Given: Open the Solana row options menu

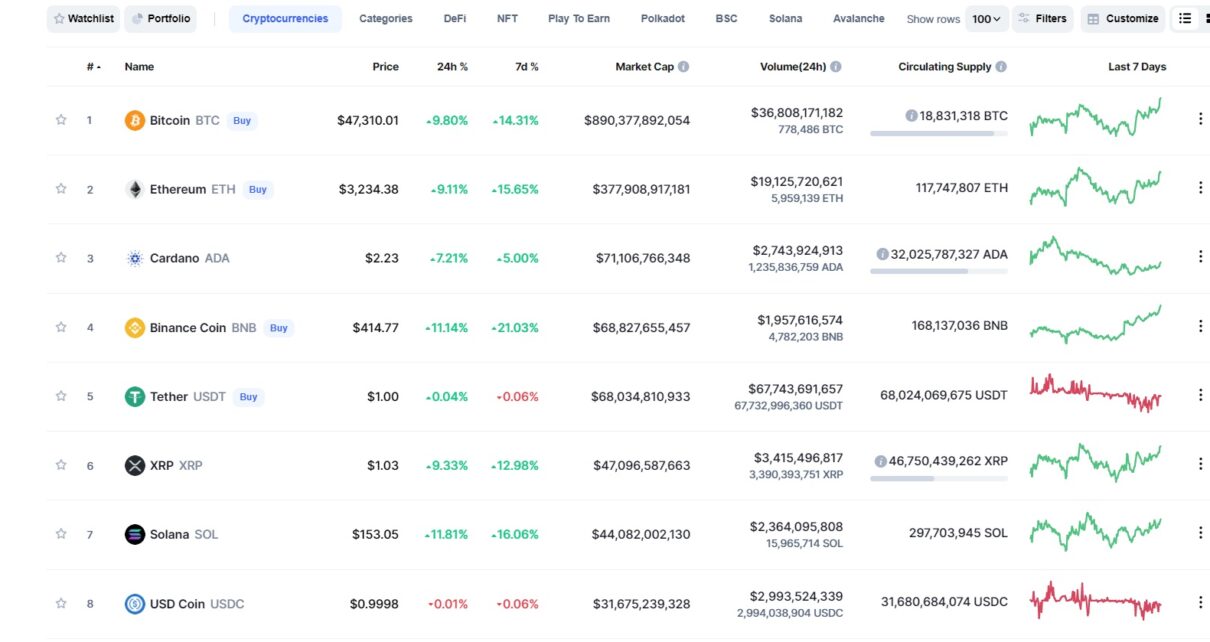Looking at the screenshot, I should point(1200,533).
